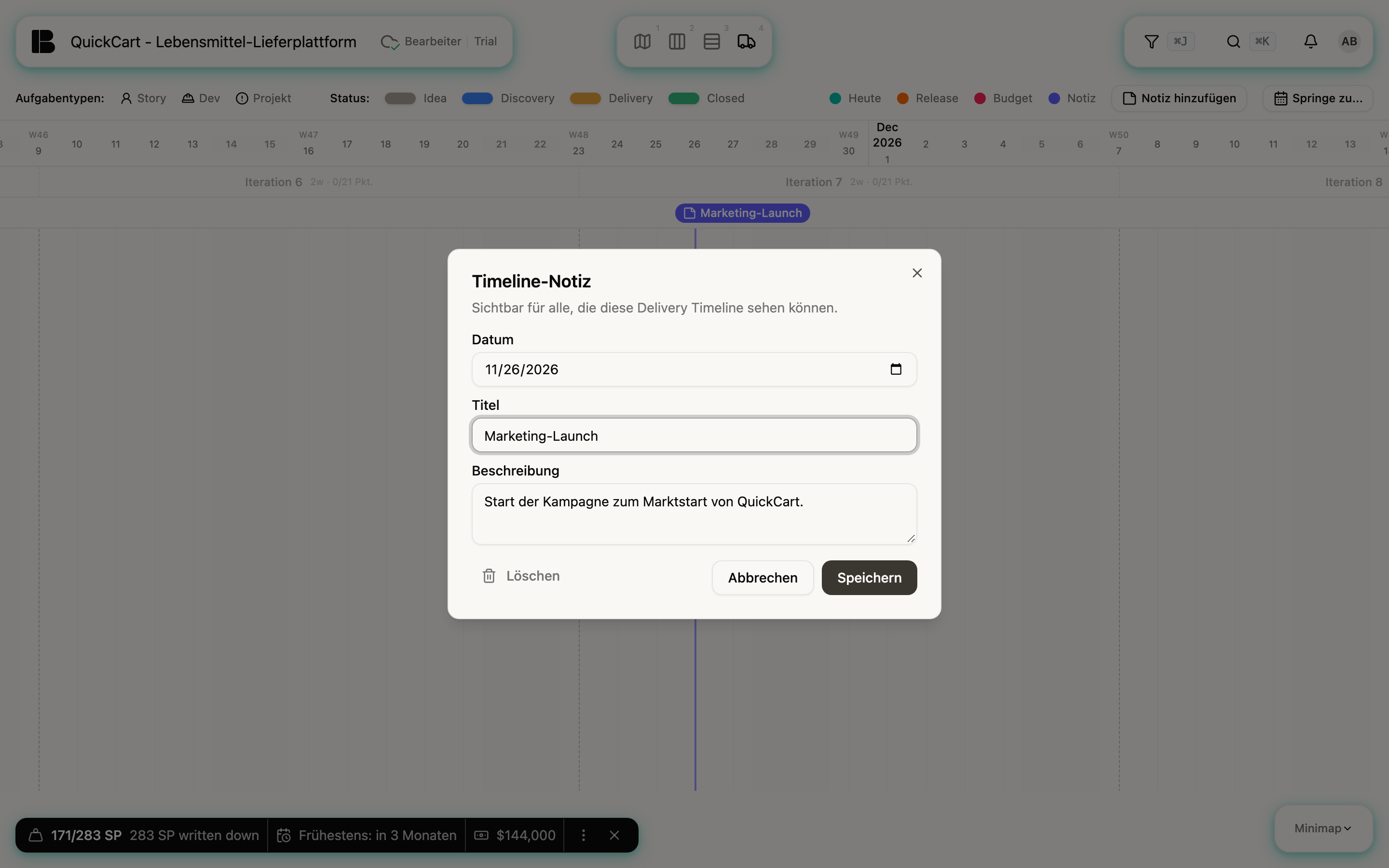The image size is (1389, 868).
Task: Click the Bearbeiter role label
Action: (x=433, y=41)
